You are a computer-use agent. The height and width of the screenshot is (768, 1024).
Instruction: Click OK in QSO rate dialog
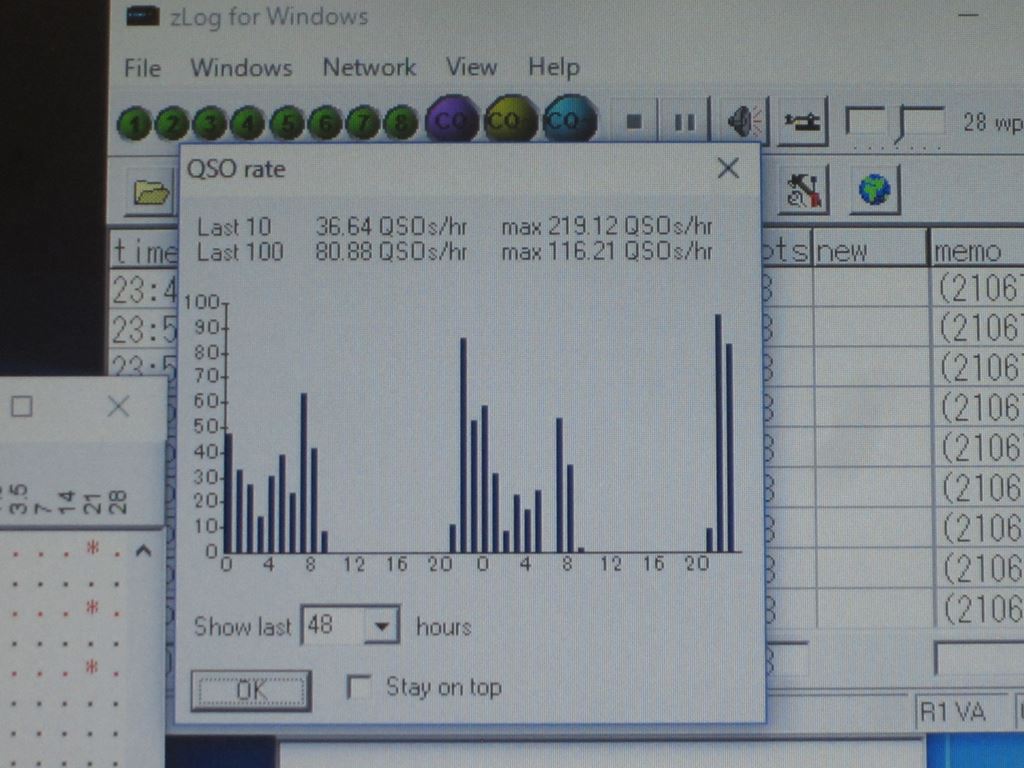[251, 690]
